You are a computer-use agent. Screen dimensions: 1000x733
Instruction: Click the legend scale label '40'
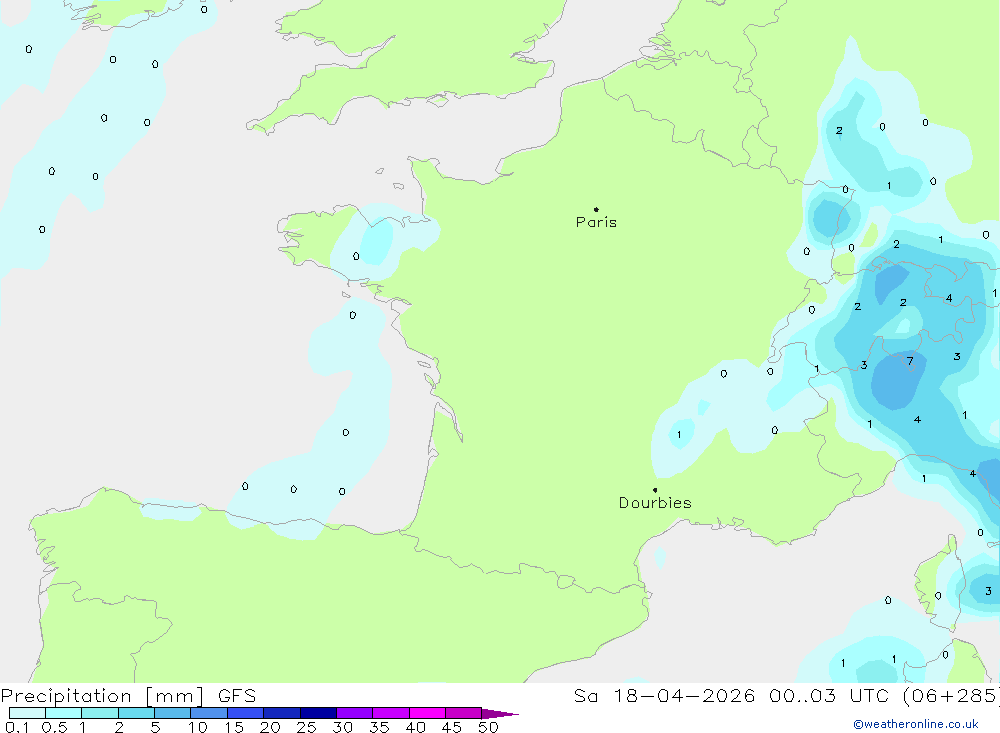pos(416,727)
